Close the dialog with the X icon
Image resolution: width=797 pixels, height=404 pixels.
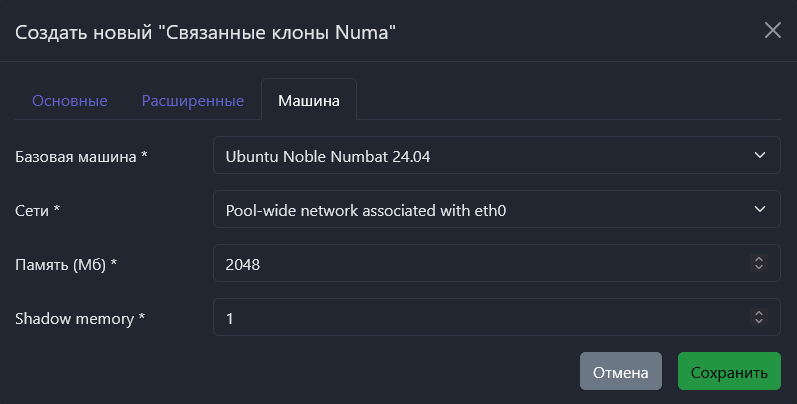tap(773, 30)
